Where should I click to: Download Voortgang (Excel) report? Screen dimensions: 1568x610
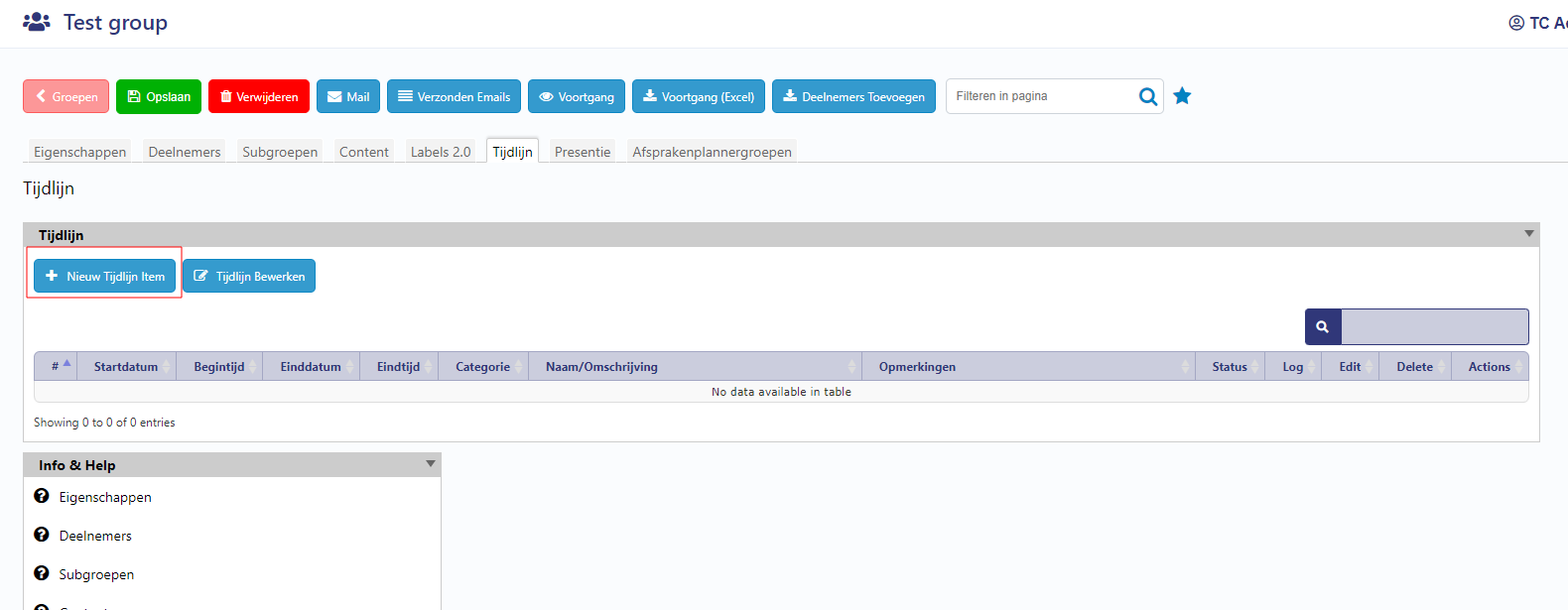[x=698, y=97]
